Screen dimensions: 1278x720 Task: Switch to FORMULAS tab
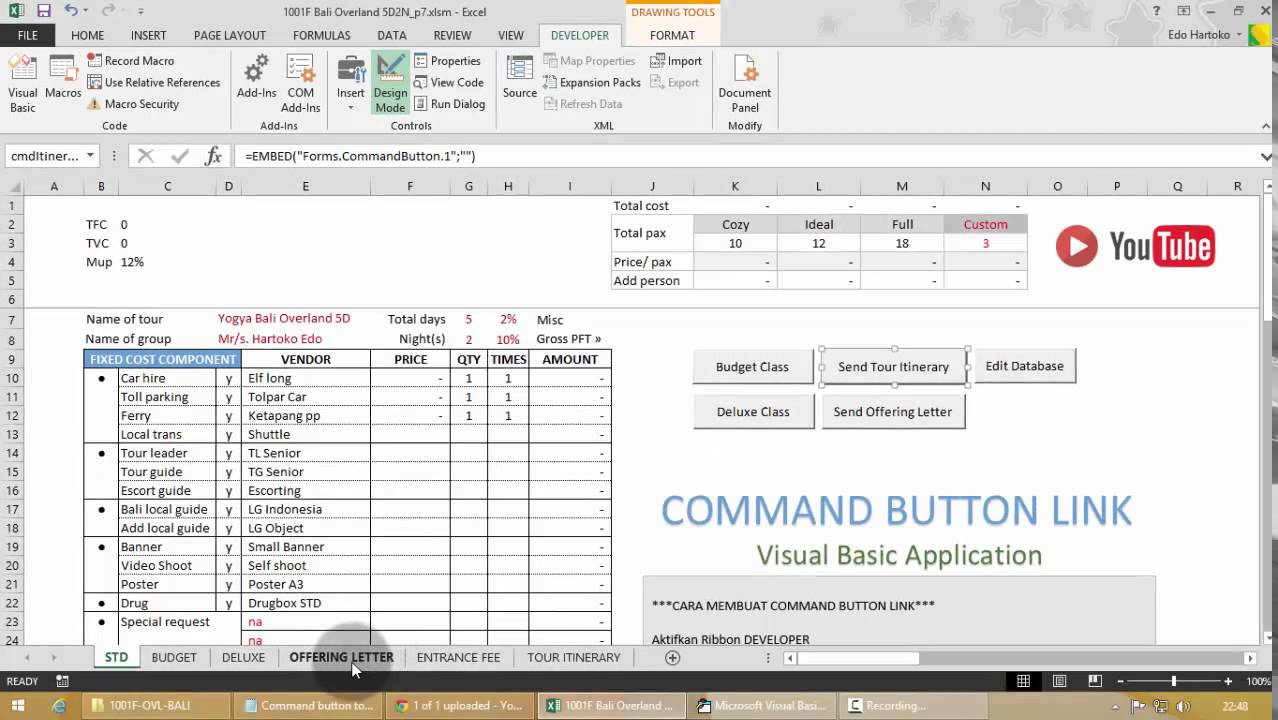(x=321, y=35)
